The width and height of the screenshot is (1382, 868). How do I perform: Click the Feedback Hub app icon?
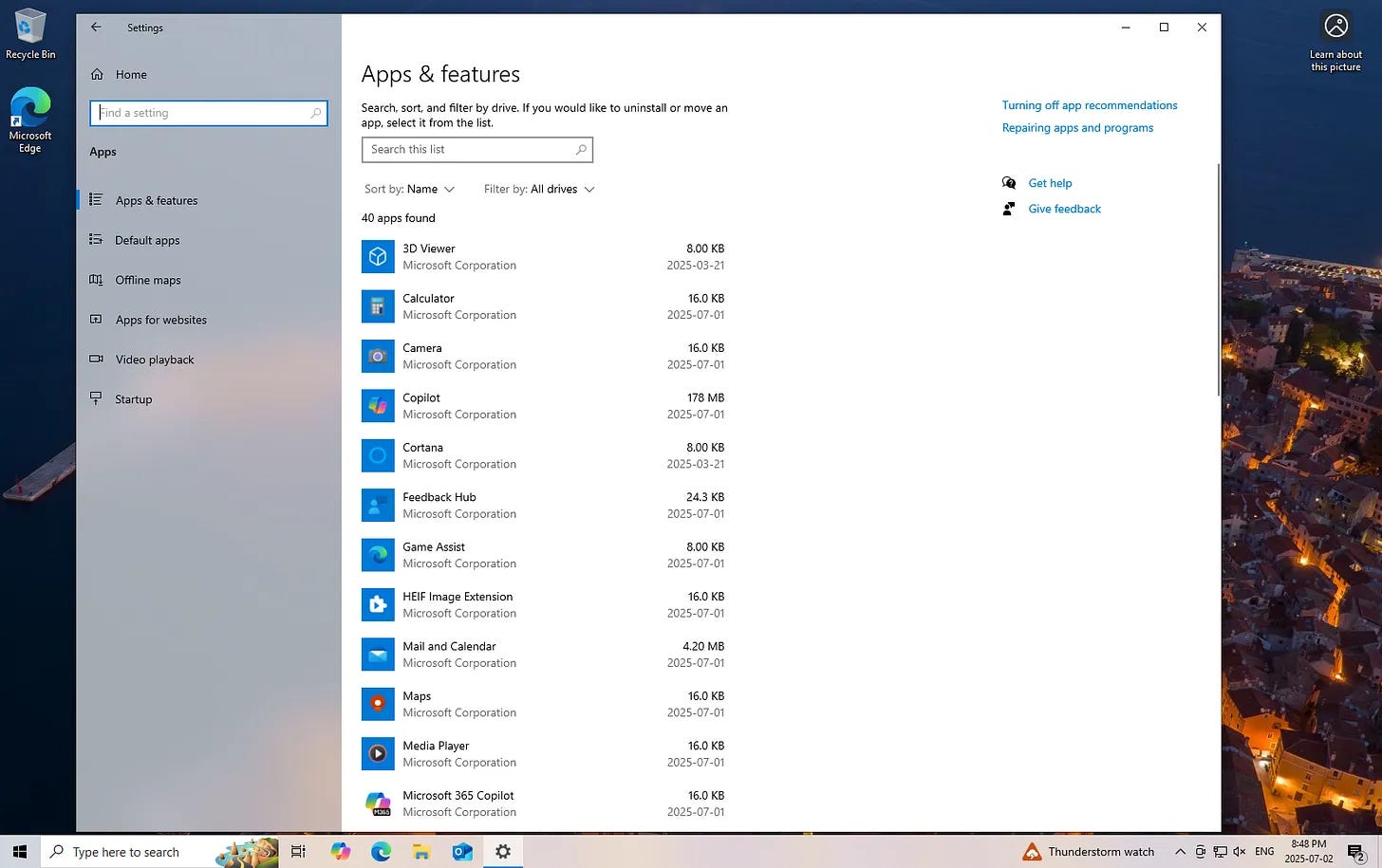378,506
